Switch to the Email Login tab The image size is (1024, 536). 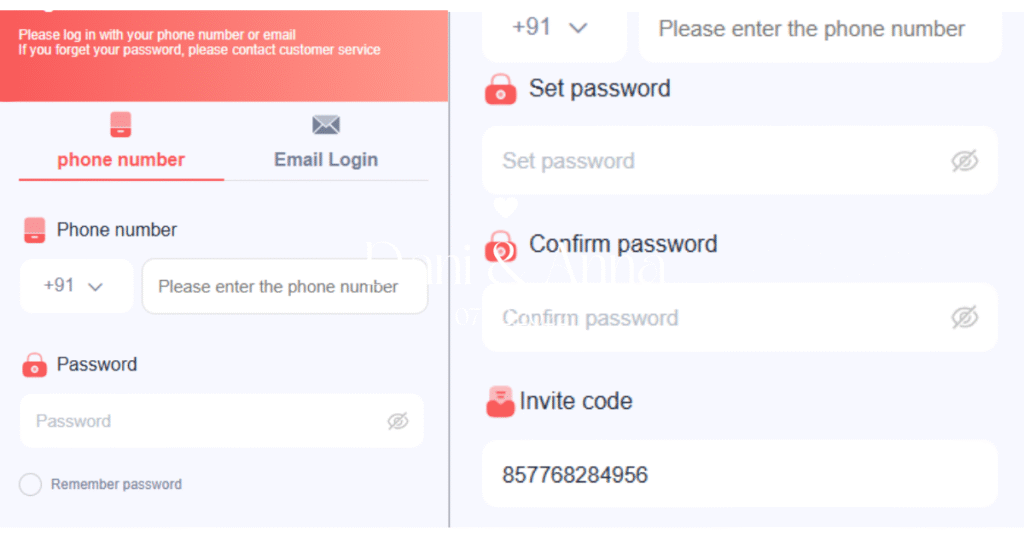[326, 160]
